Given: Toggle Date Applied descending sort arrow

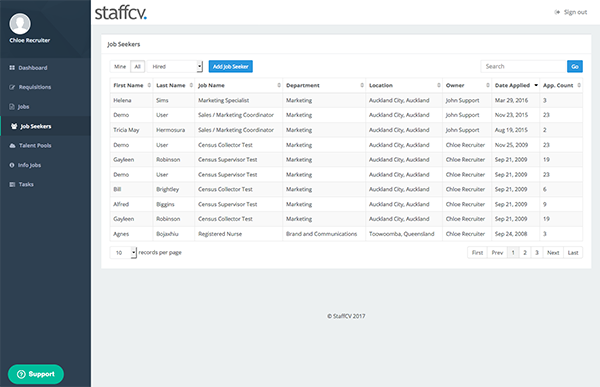Looking at the screenshot, I should click(x=536, y=85).
